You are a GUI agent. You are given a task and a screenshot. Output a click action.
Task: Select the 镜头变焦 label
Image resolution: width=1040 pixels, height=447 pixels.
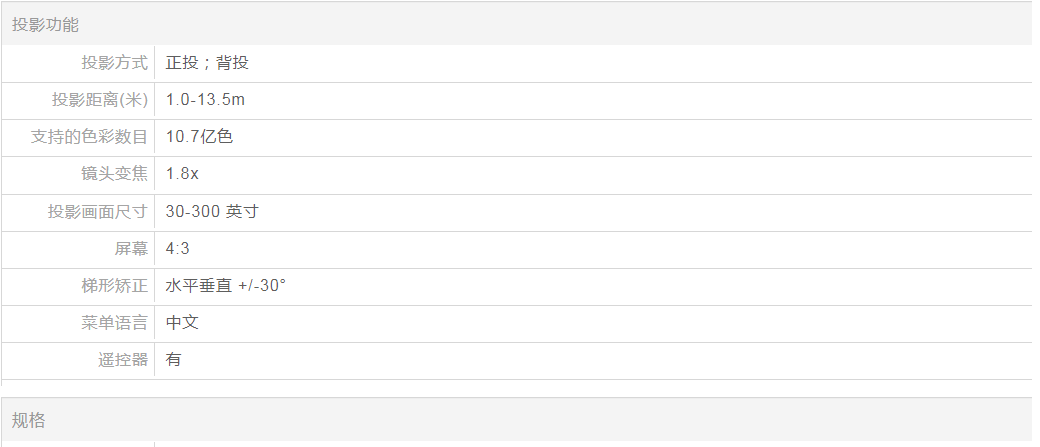[x=114, y=174]
